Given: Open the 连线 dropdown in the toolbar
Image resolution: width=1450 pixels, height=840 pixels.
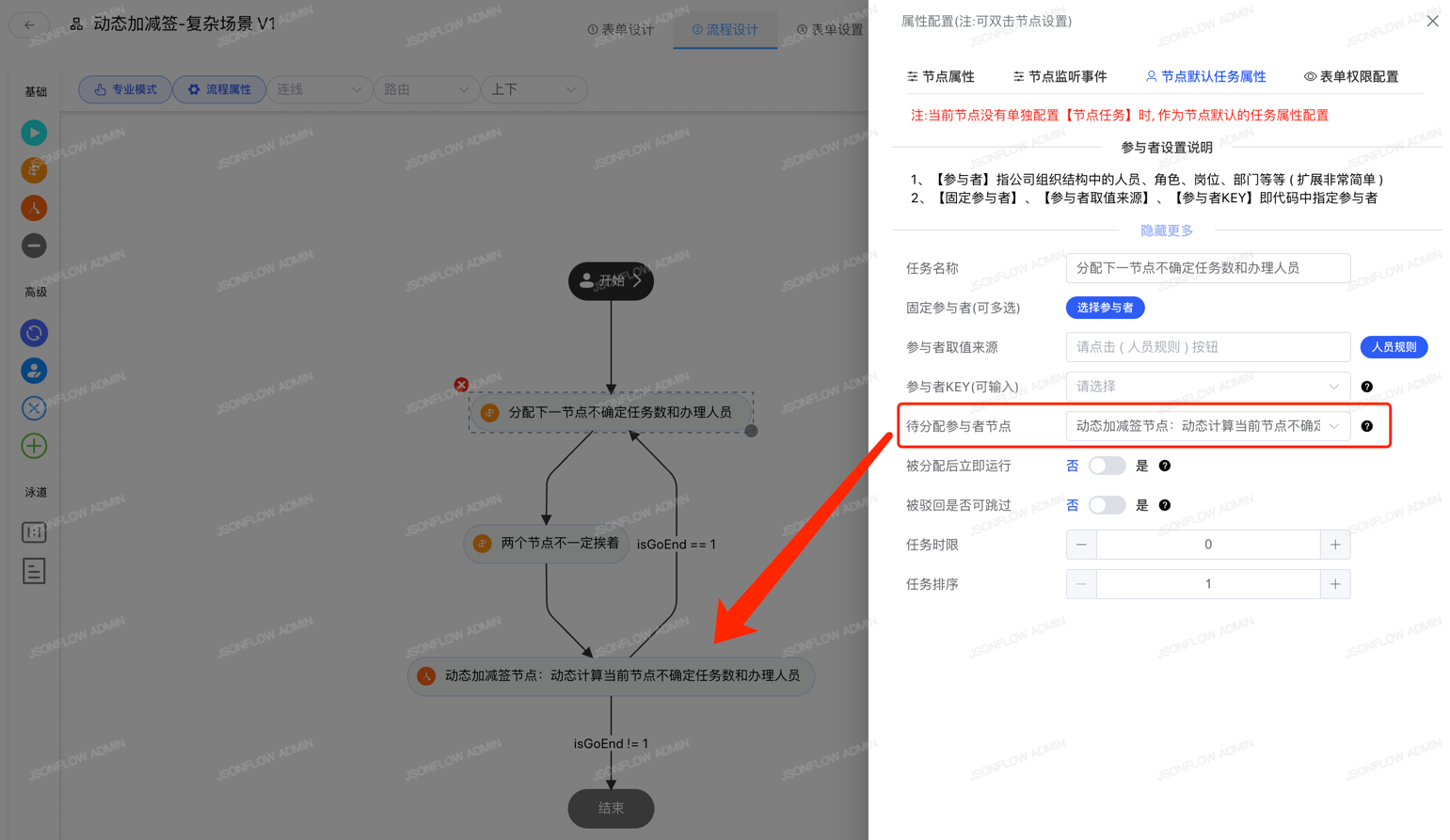Looking at the screenshot, I should click(319, 89).
